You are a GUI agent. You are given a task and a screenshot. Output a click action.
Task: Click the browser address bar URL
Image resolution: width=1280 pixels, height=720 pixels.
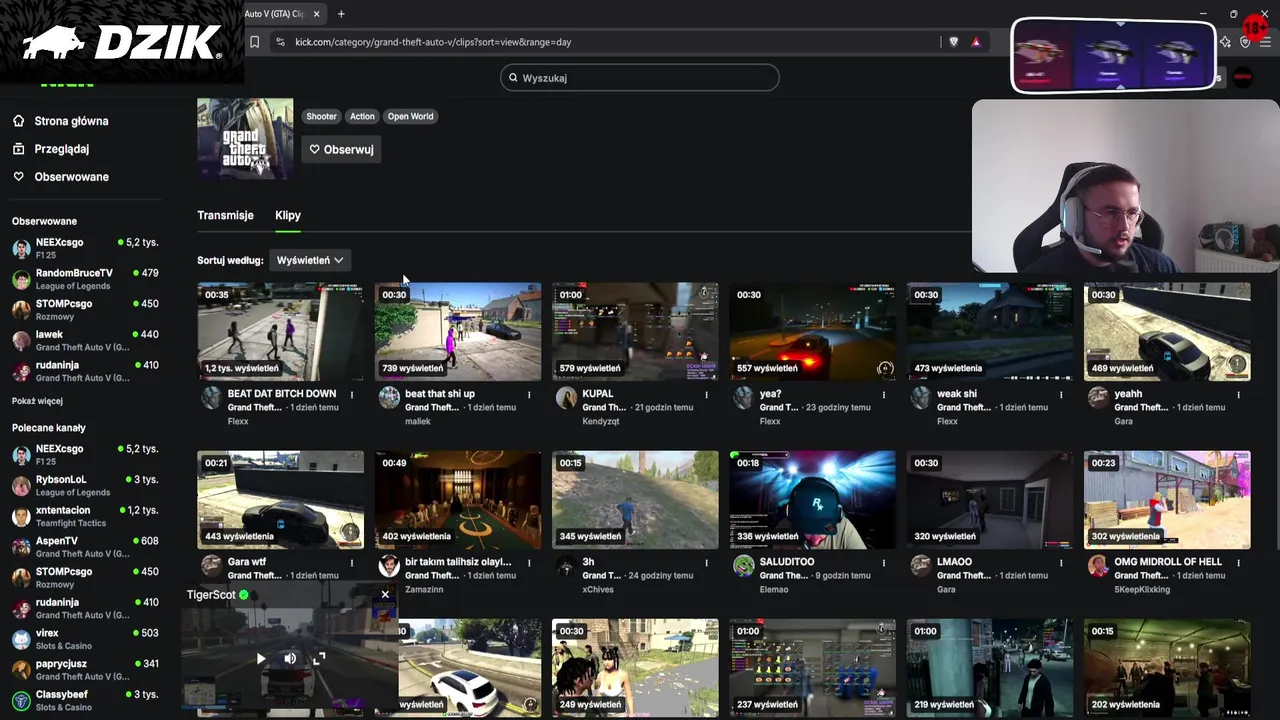(x=433, y=42)
